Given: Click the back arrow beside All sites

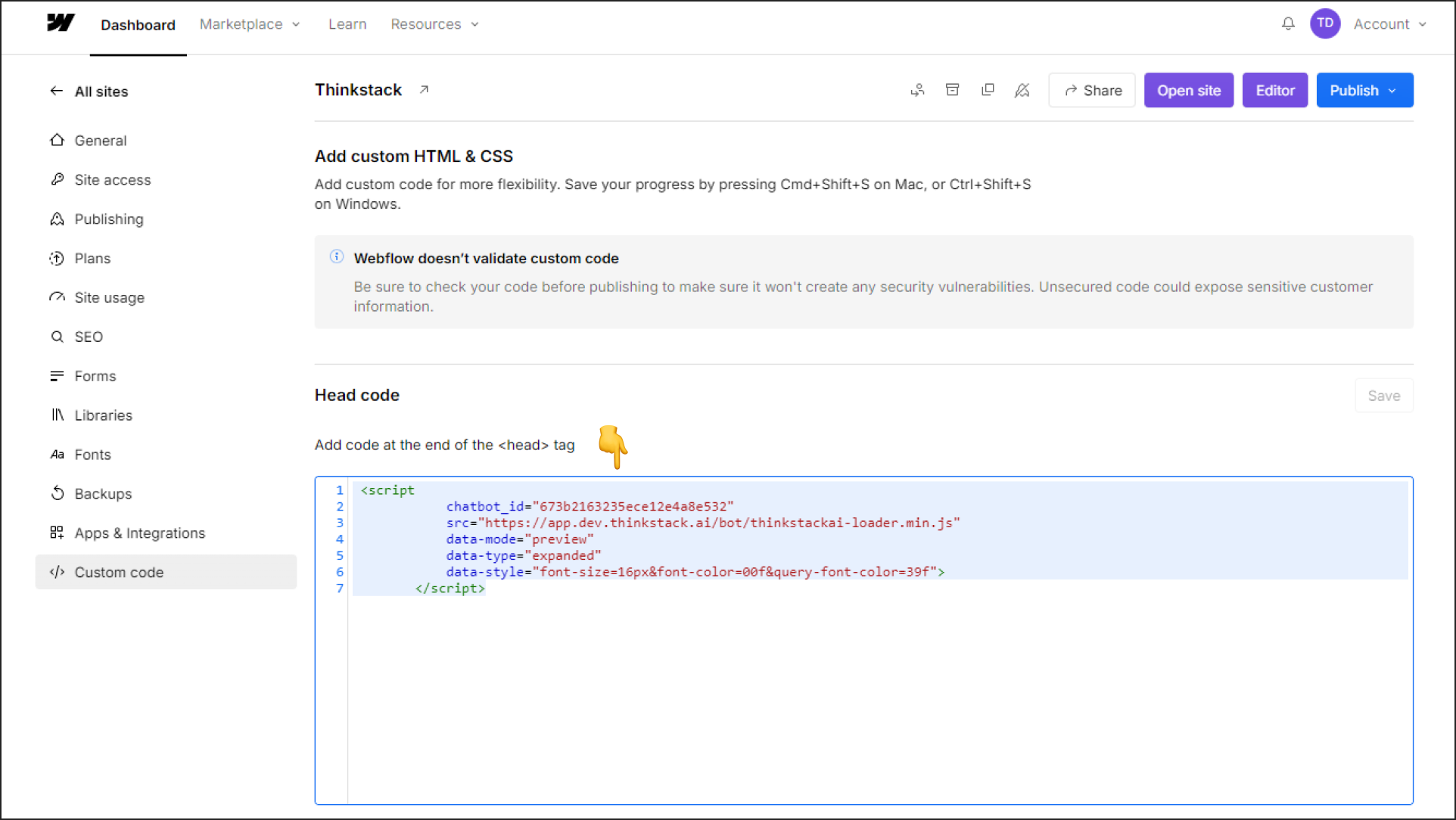Looking at the screenshot, I should (56, 91).
